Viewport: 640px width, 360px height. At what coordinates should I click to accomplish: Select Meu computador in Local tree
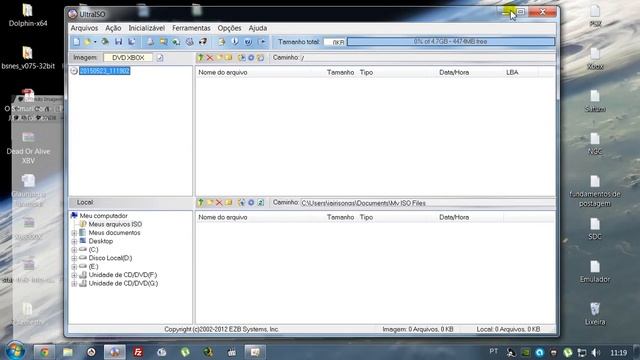[103, 216]
